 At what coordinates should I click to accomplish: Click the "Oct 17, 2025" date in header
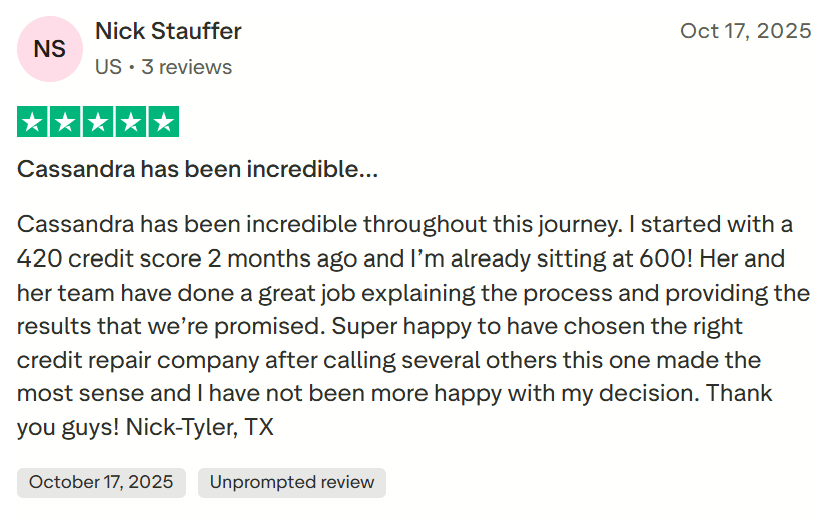[x=745, y=31]
